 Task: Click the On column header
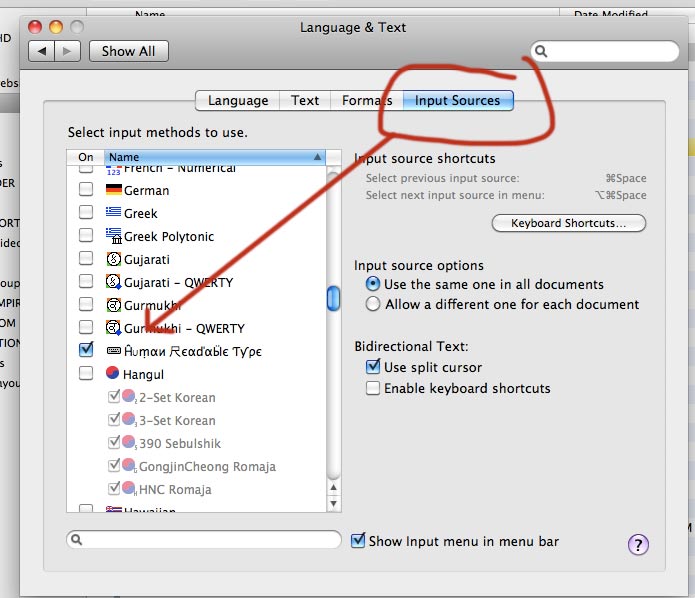pos(86,157)
